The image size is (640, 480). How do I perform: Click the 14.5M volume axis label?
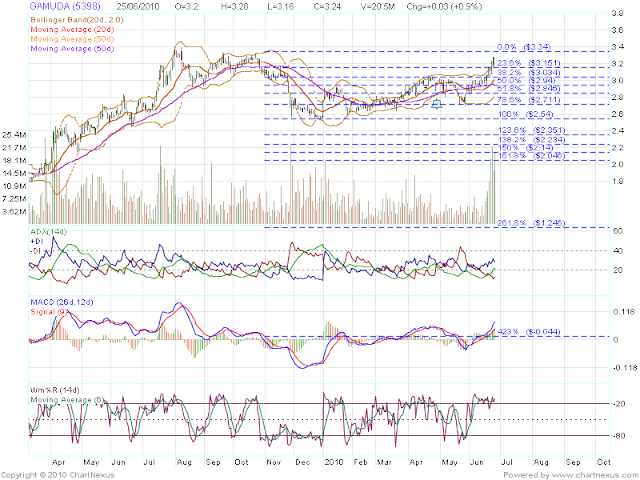point(14,173)
